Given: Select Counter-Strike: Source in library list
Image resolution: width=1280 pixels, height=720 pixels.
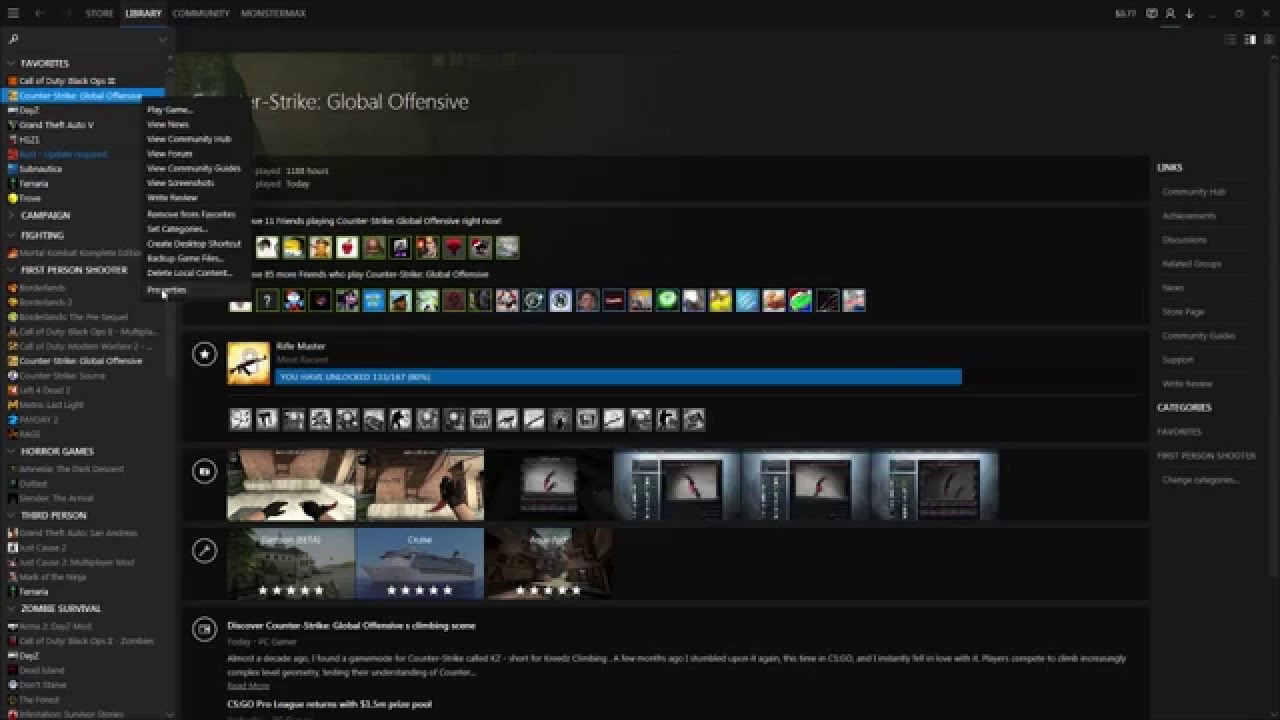Looking at the screenshot, I should [x=62, y=376].
